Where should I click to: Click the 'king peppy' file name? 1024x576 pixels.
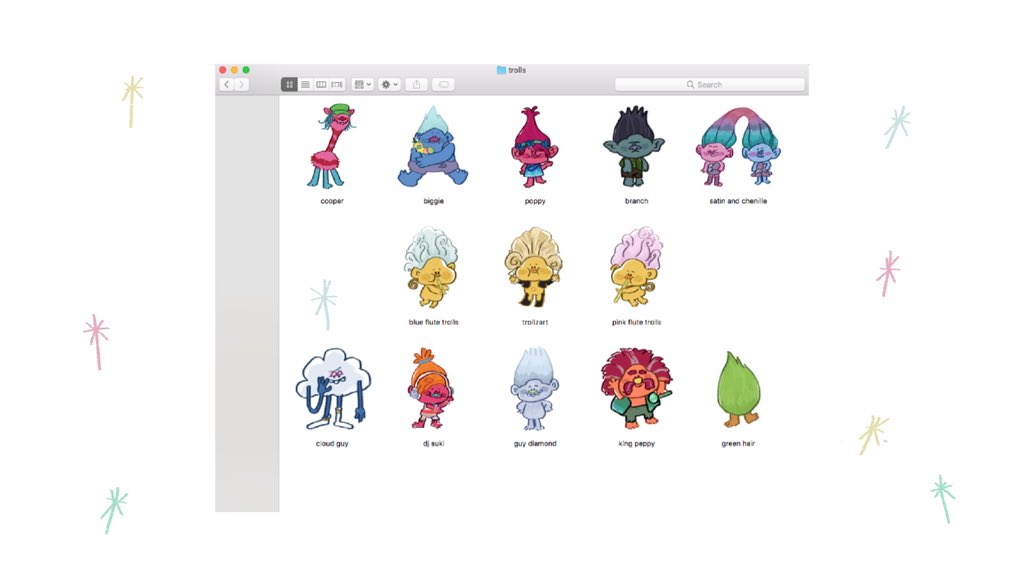click(x=636, y=443)
